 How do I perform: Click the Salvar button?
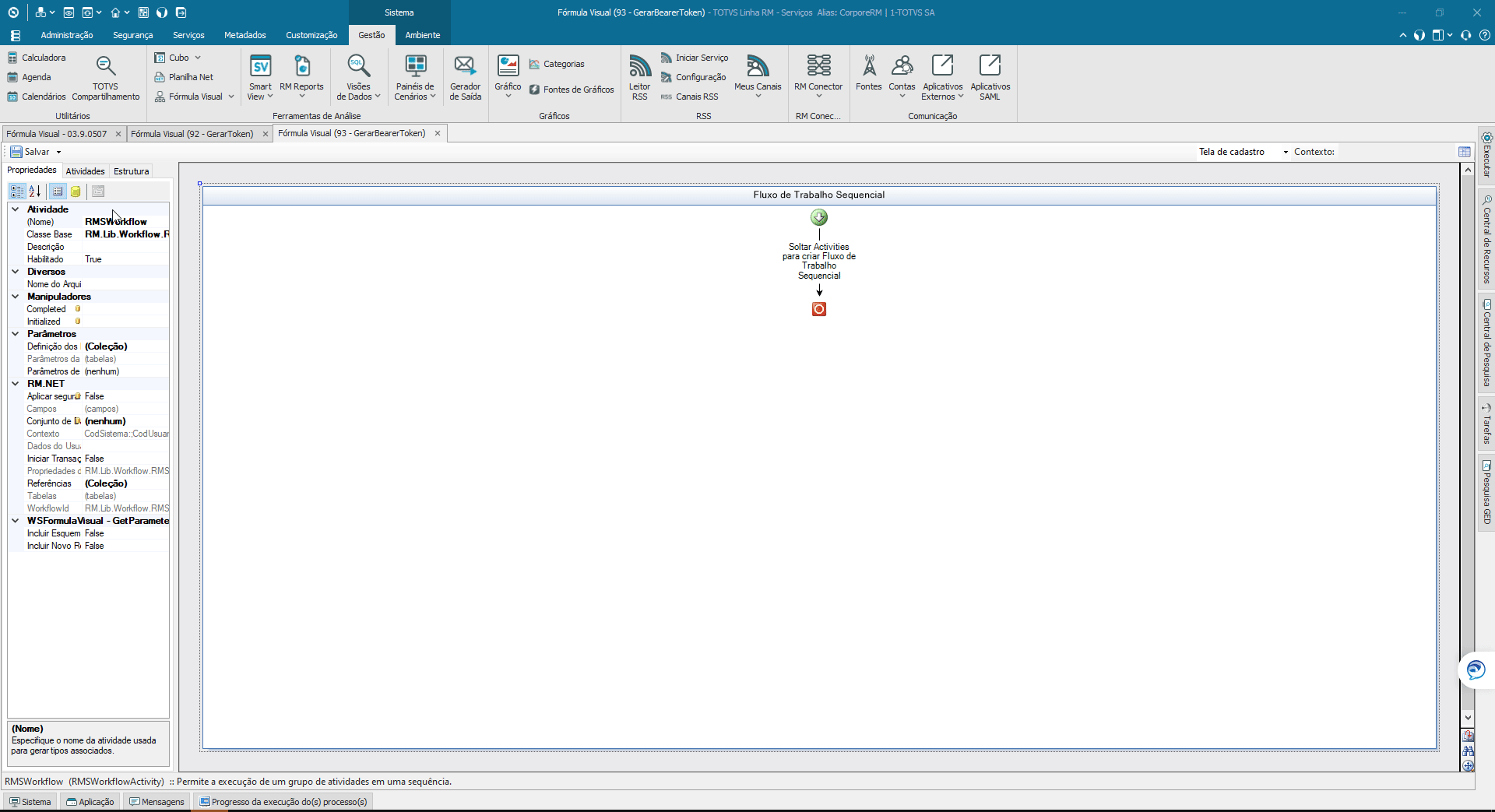(x=30, y=152)
